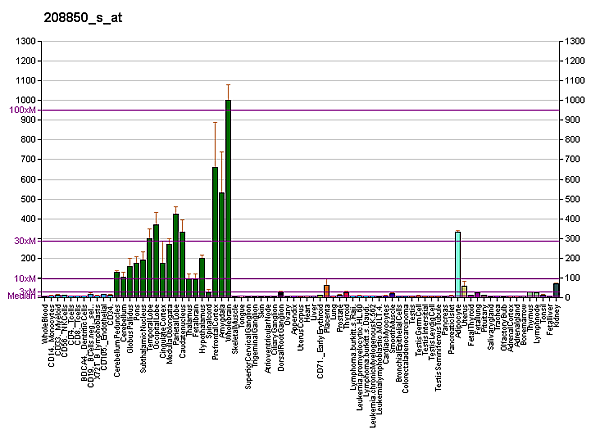Click the tallest green Wholebrain bar
The image size is (600, 434).
[228, 198]
